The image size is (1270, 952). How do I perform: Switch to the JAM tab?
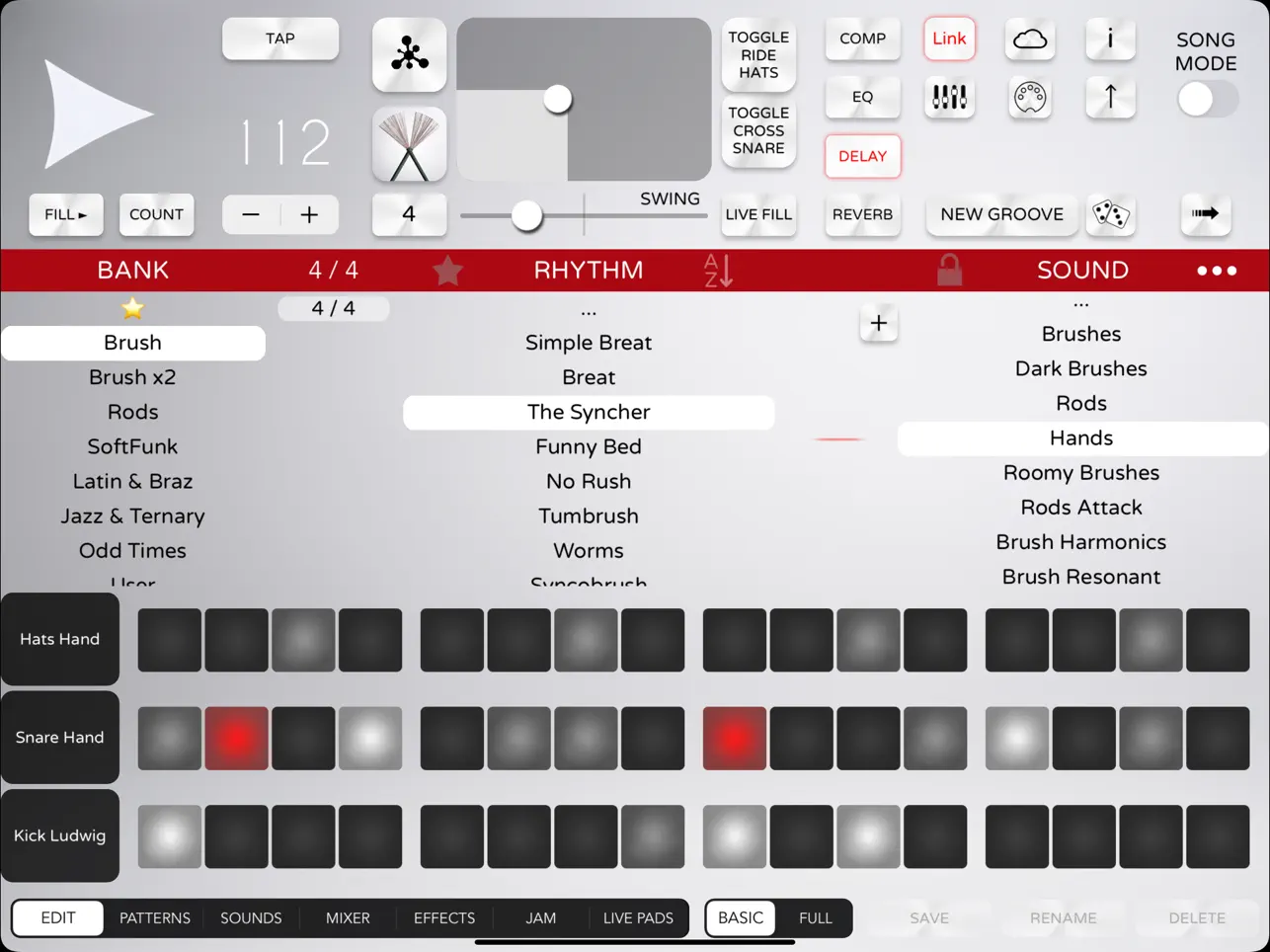[x=540, y=917]
